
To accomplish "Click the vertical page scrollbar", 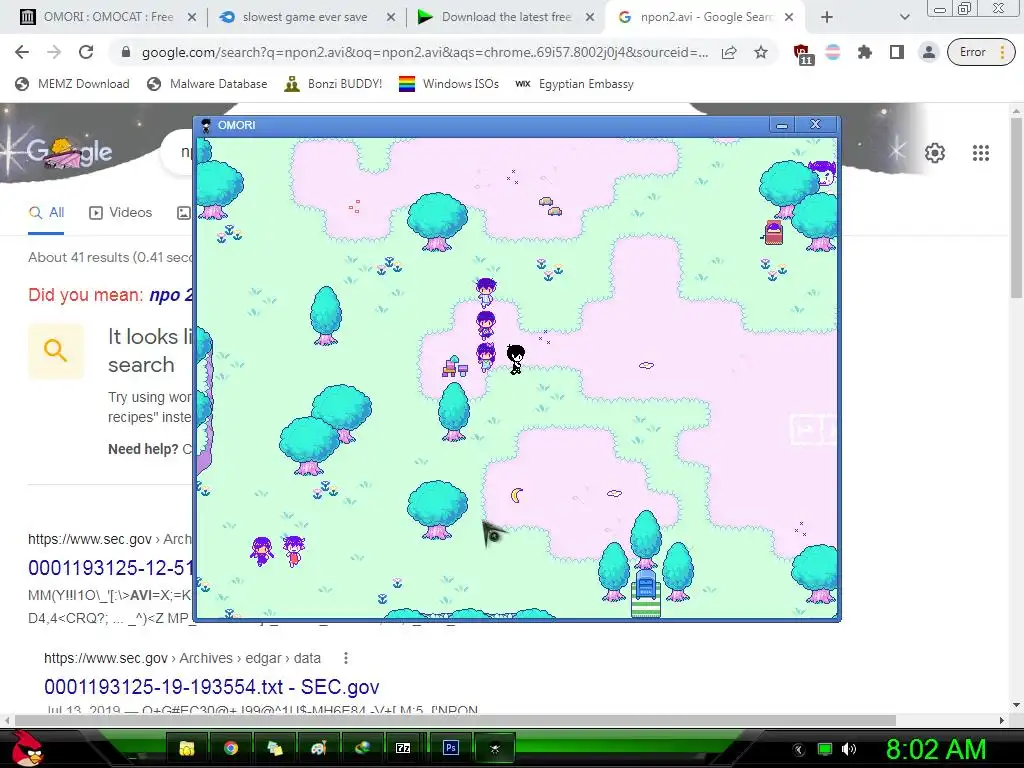I will [x=1016, y=208].
